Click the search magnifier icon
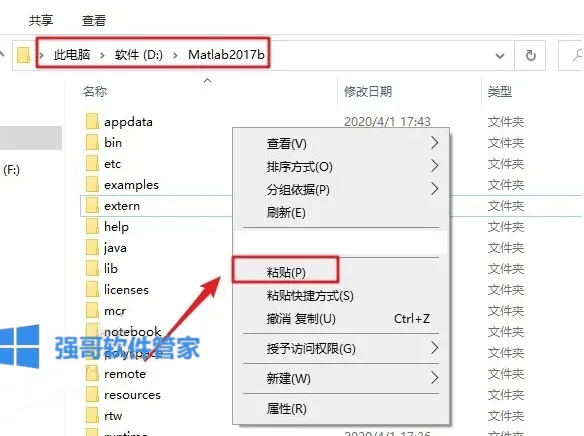 pos(577,55)
